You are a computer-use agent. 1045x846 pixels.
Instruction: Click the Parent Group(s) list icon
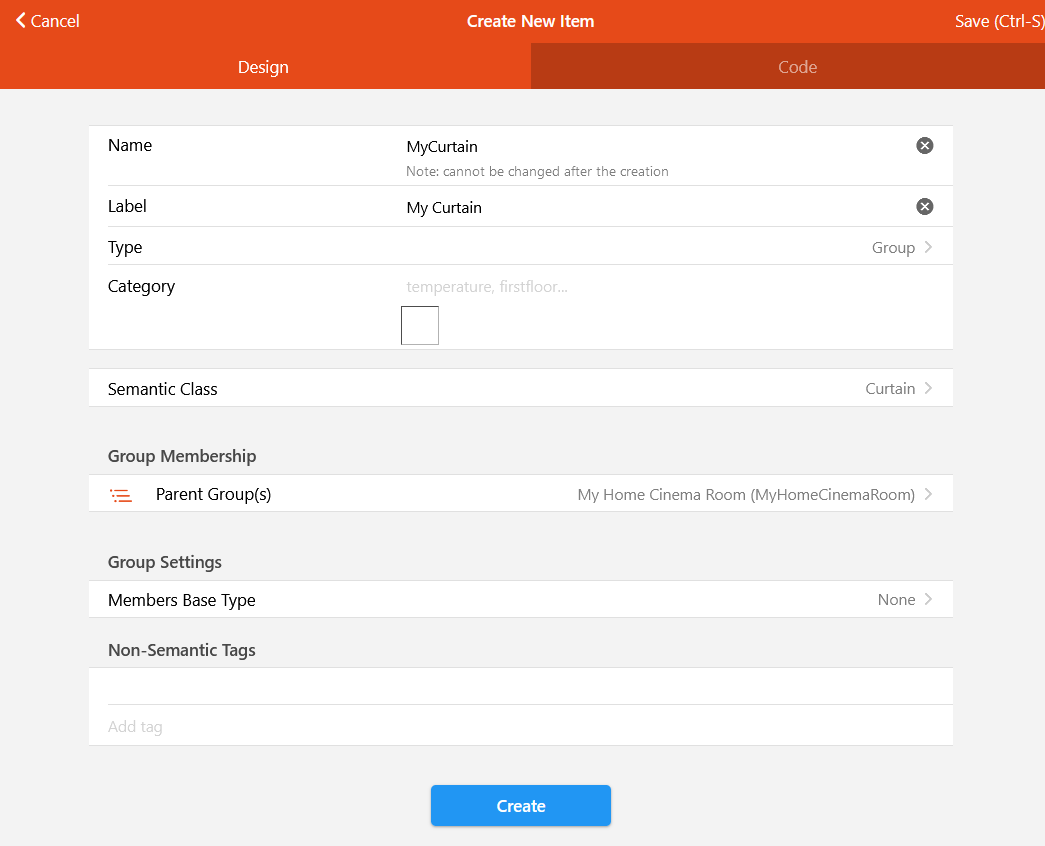coord(121,495)
